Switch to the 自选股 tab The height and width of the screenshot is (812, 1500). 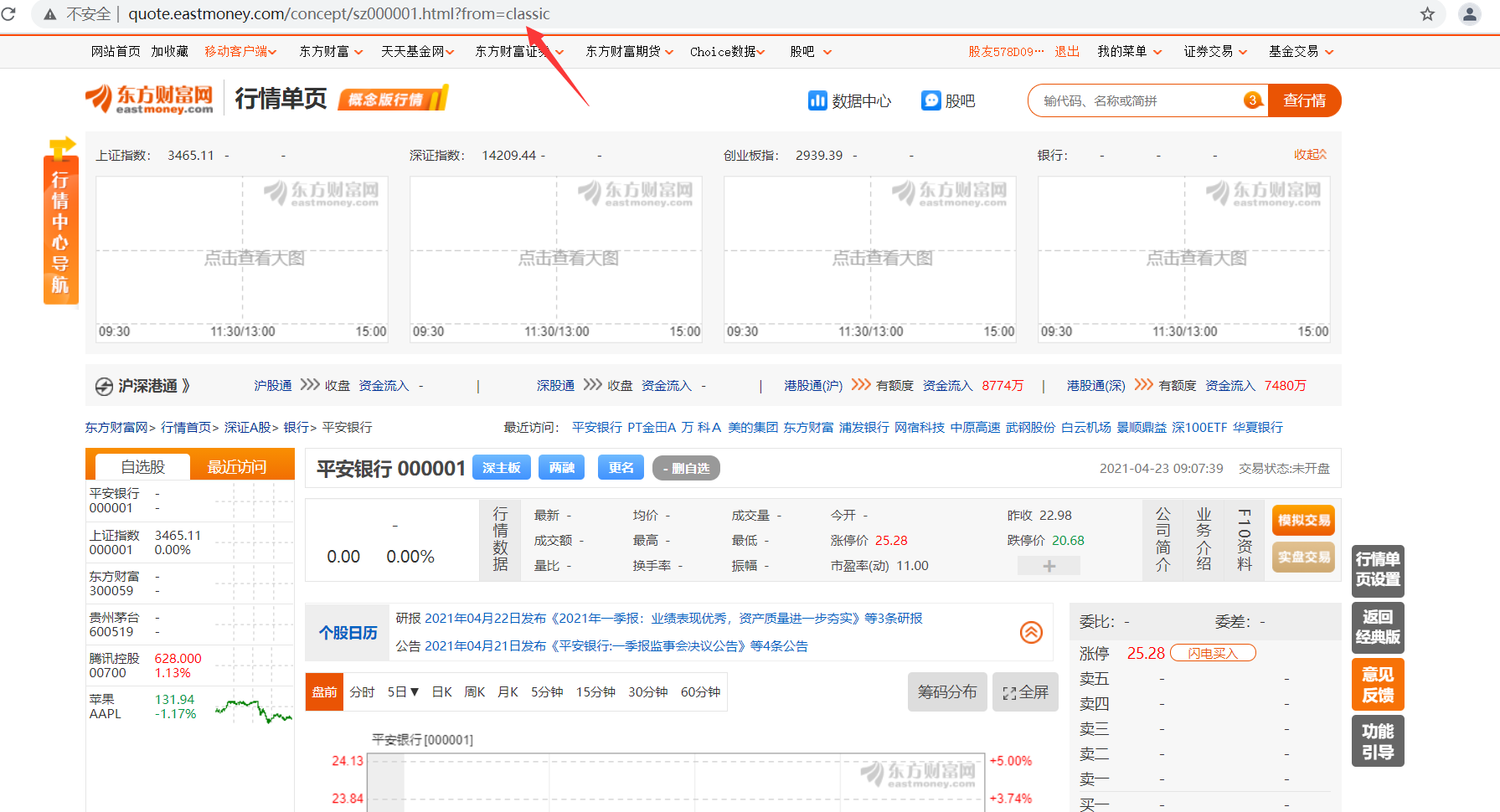click(x=143, y=467)
